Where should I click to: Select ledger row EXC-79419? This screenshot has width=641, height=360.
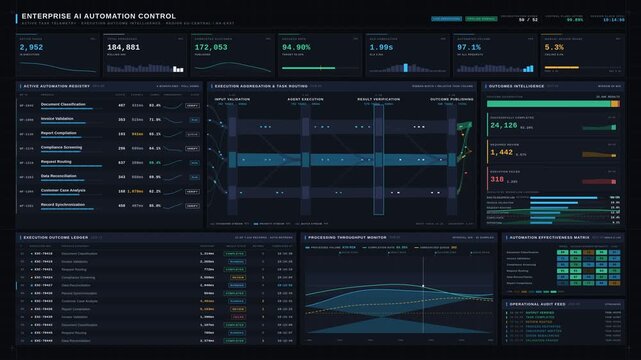click(157, 262)
